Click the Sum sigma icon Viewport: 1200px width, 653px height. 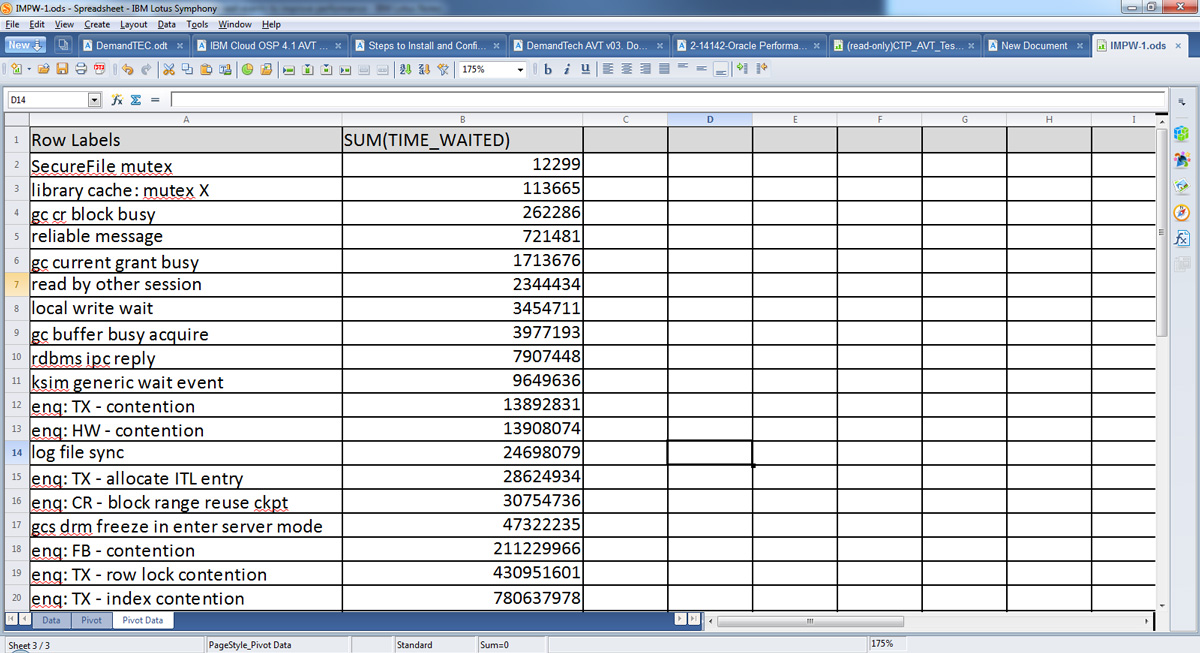coord(135,100)
